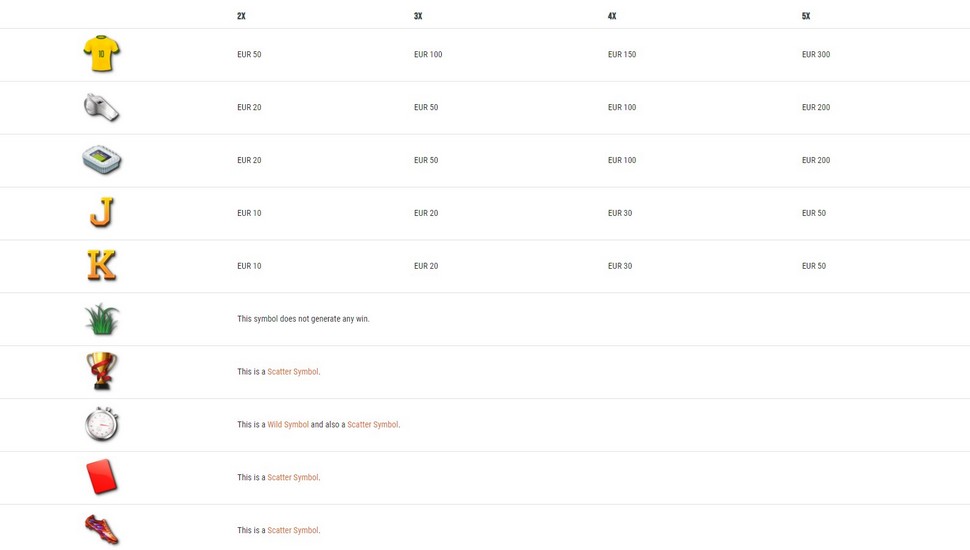
Task: Click the 4X column header
Action: click(612, 16)
